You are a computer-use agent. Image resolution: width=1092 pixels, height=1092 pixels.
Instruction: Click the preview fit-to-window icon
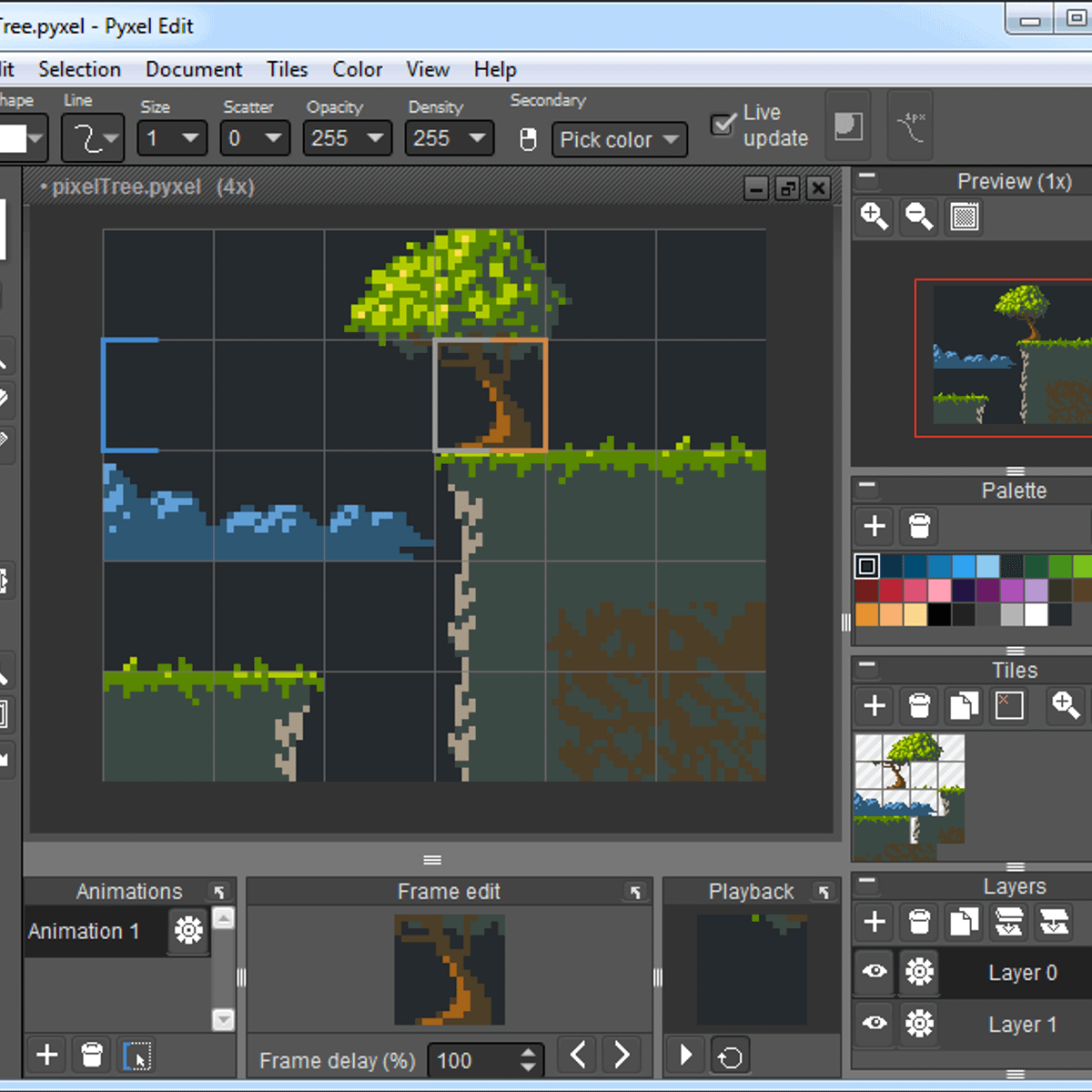click(x=965, y=217)
